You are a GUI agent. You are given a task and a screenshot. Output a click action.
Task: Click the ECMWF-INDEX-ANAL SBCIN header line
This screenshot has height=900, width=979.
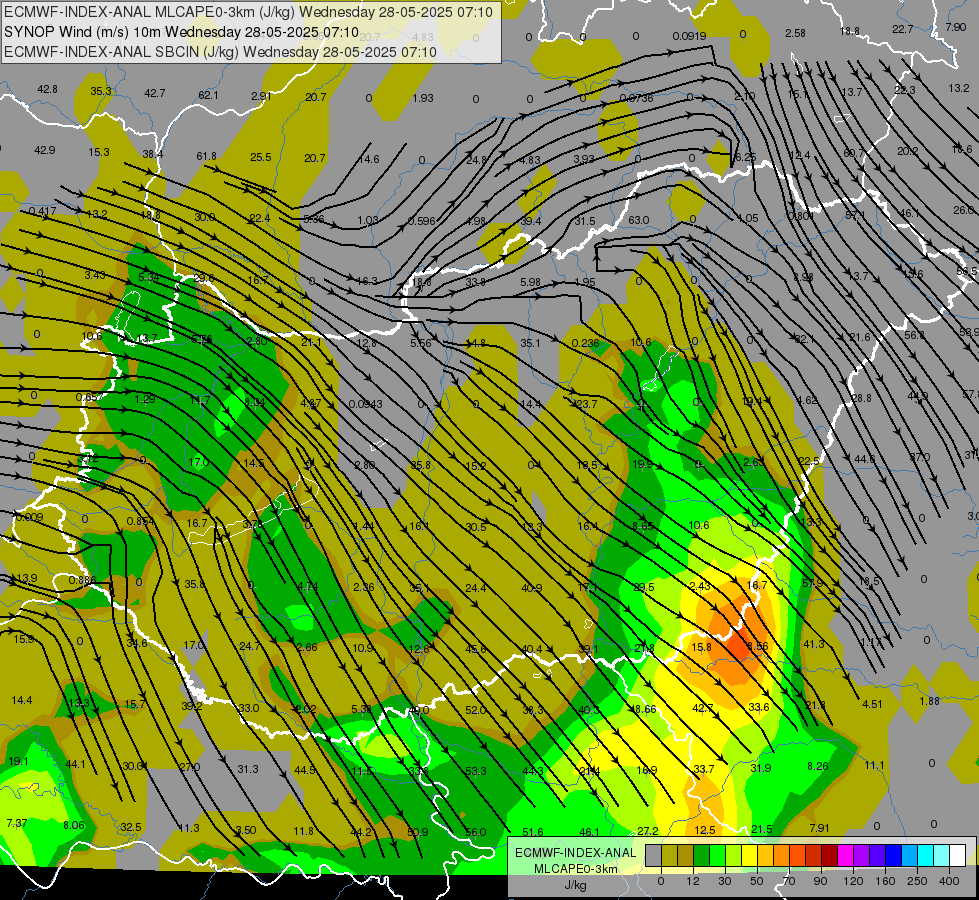pyautogui.click(x=220, y=52)
